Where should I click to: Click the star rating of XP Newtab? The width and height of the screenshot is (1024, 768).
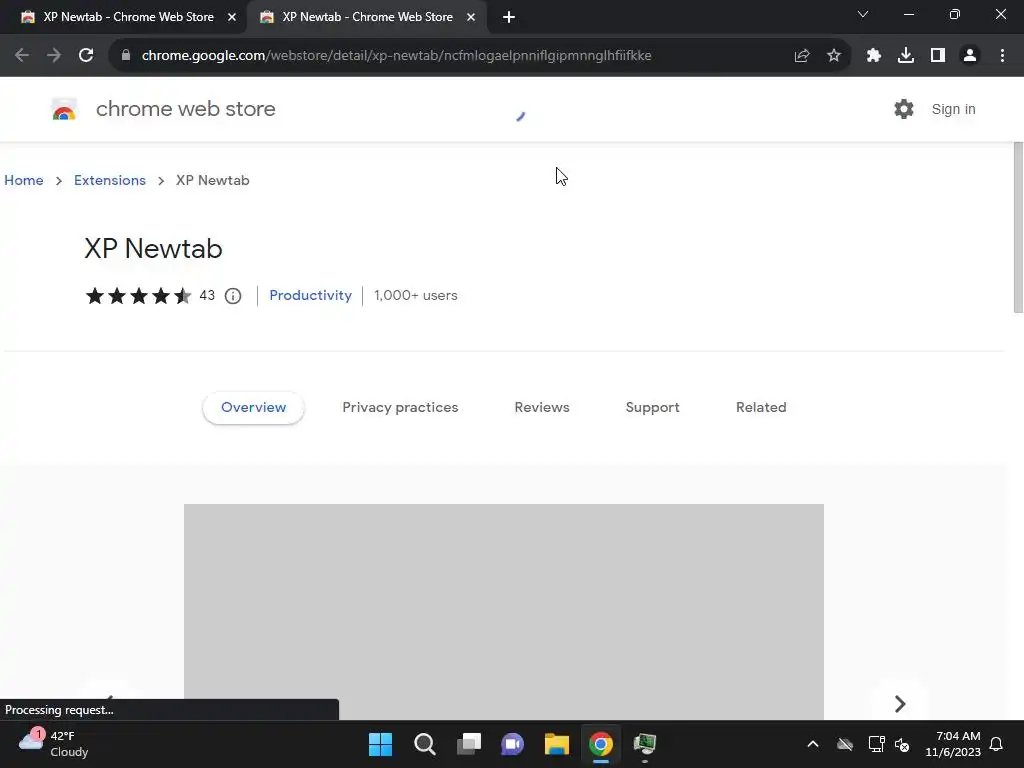tap(138, 296)
